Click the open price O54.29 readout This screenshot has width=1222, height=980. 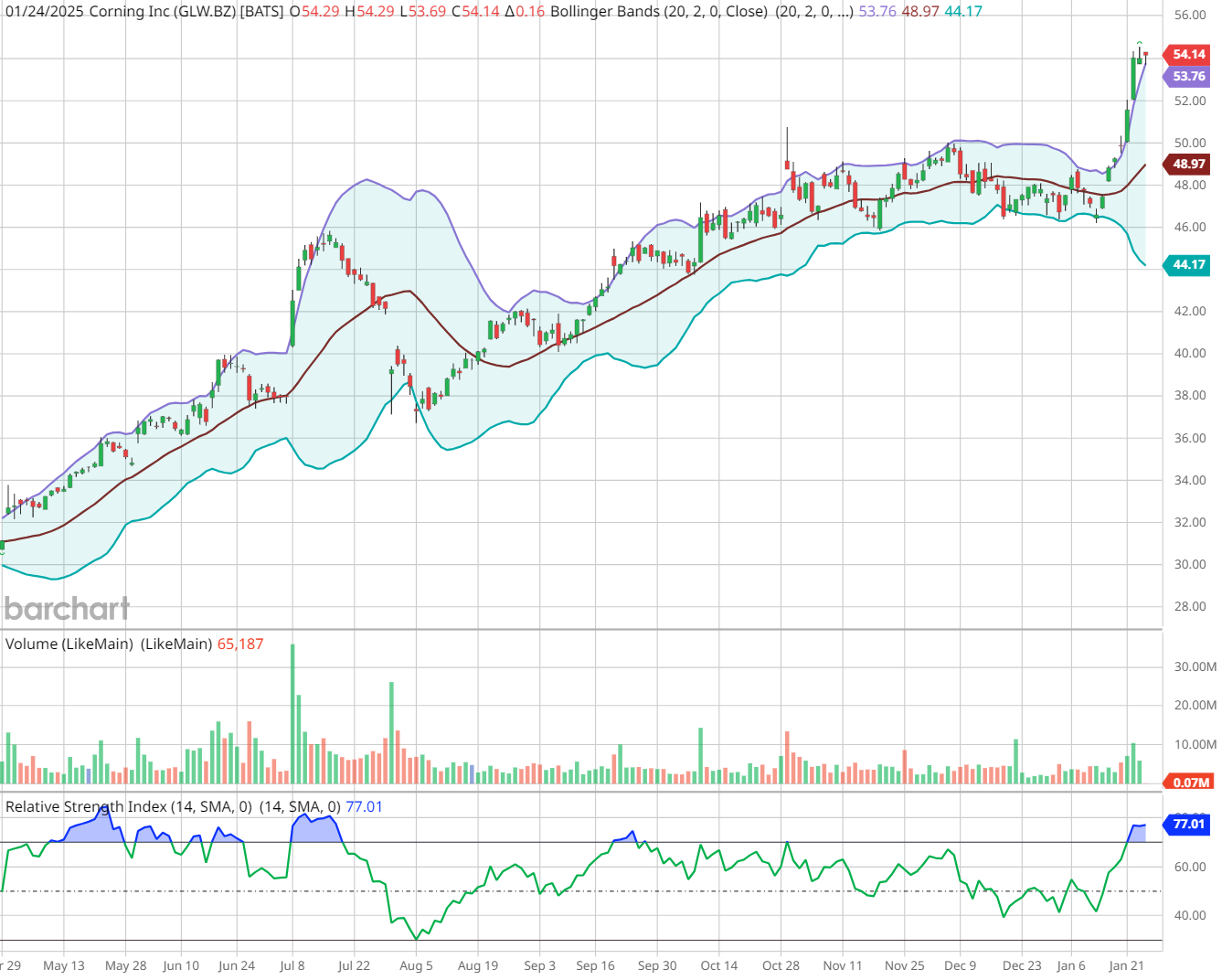point(314,12)
